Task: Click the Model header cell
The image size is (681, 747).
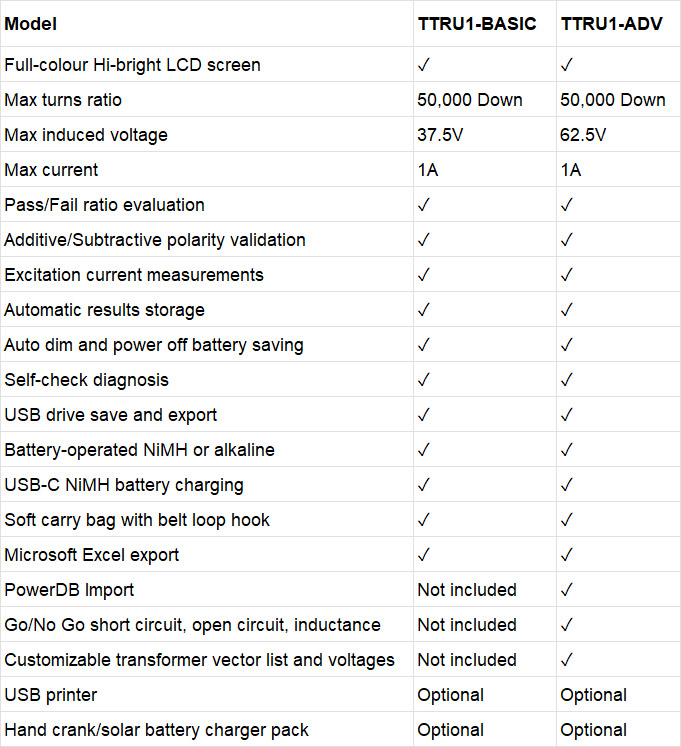Action: (31, 23)
